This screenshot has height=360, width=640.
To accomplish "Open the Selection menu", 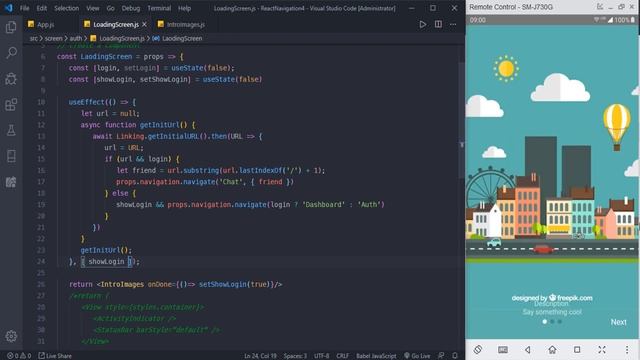I will 67,8.
